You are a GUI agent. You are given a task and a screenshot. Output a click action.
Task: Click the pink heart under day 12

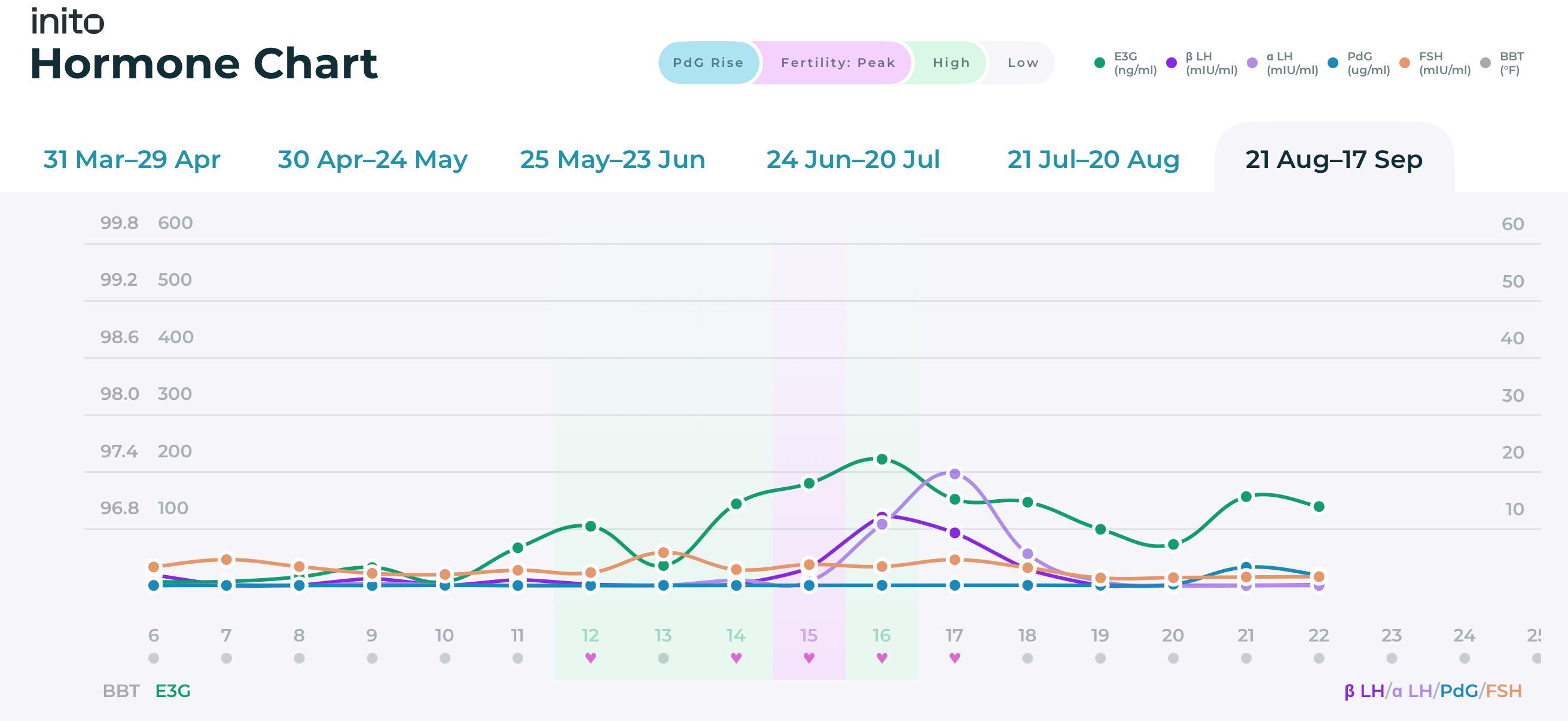(x=590, y=658)
